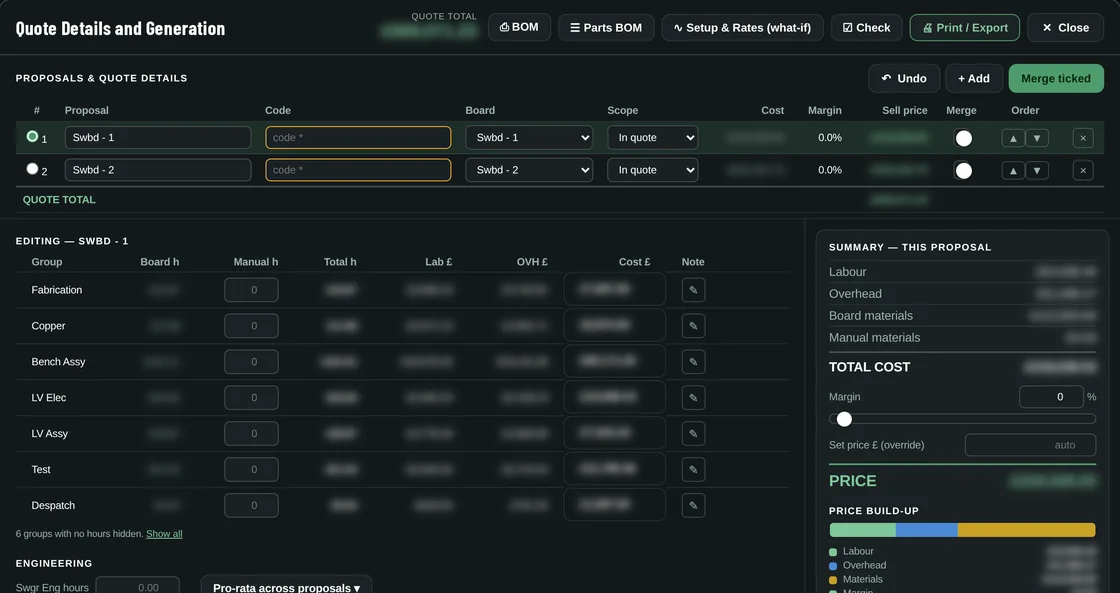Click Manual h field for LV Assy
Viewport: 1120px width, 593px height.
pos(251,434)
